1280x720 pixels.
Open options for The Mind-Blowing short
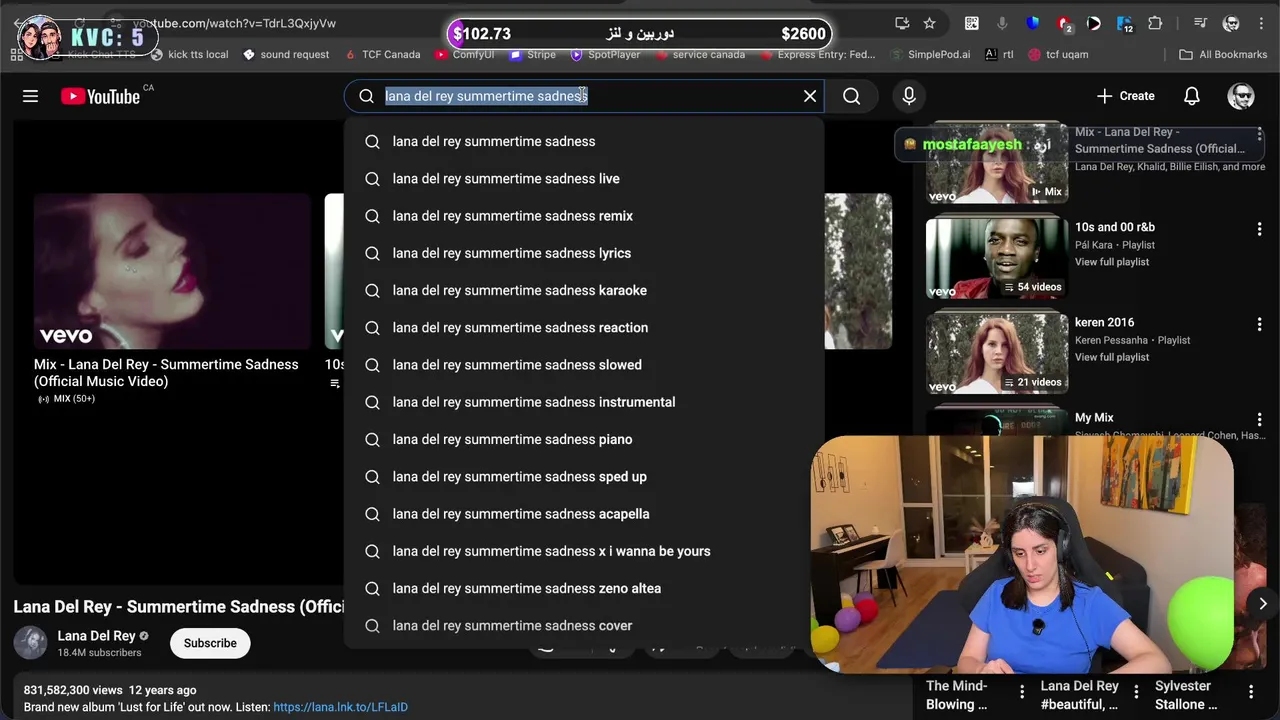point(1021,691)
